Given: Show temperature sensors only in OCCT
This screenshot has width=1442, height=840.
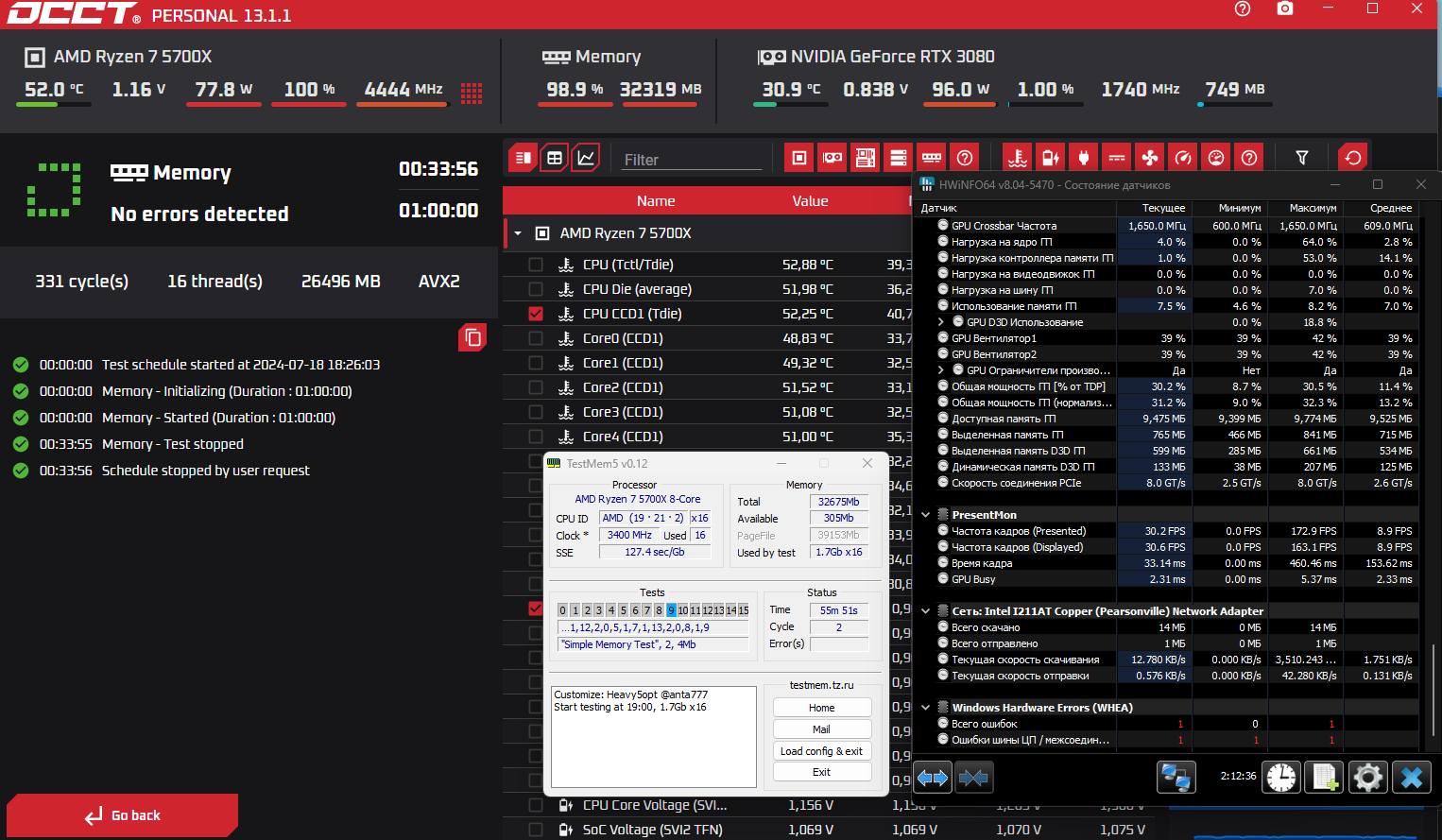Looking at the screenshot, I should (x=1017, y=158).
